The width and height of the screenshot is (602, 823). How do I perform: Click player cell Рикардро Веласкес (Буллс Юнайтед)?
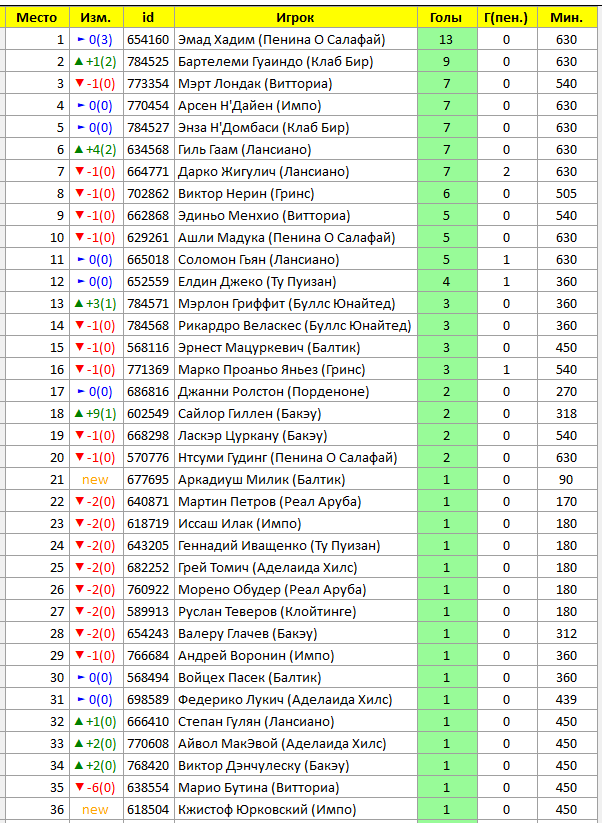pos(295,326)
